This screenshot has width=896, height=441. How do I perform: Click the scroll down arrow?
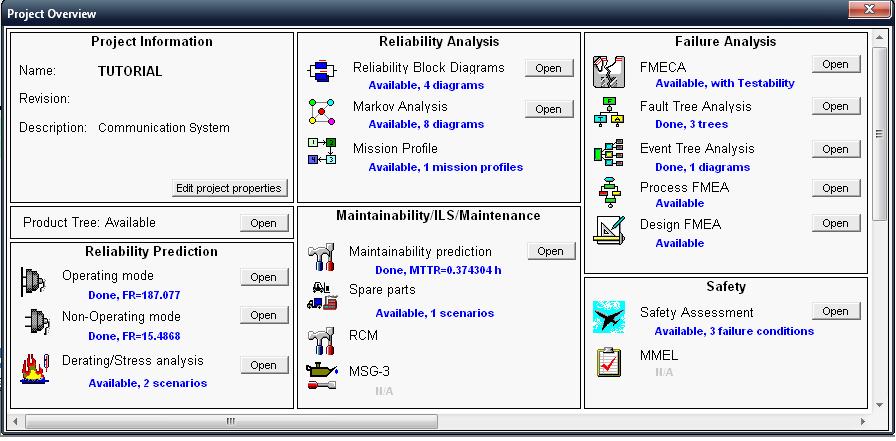[x=879, y=405]
